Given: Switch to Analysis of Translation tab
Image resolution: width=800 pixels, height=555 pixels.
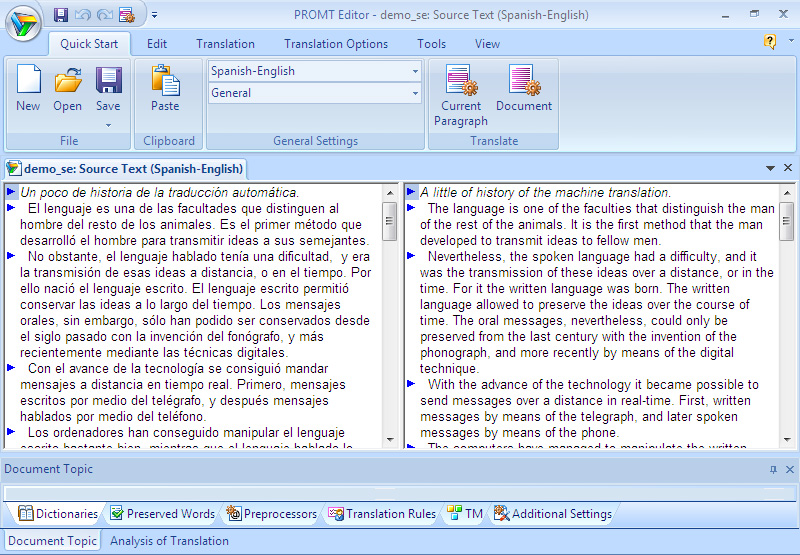Looking at the screenshot, I should [x=169, y=541].
